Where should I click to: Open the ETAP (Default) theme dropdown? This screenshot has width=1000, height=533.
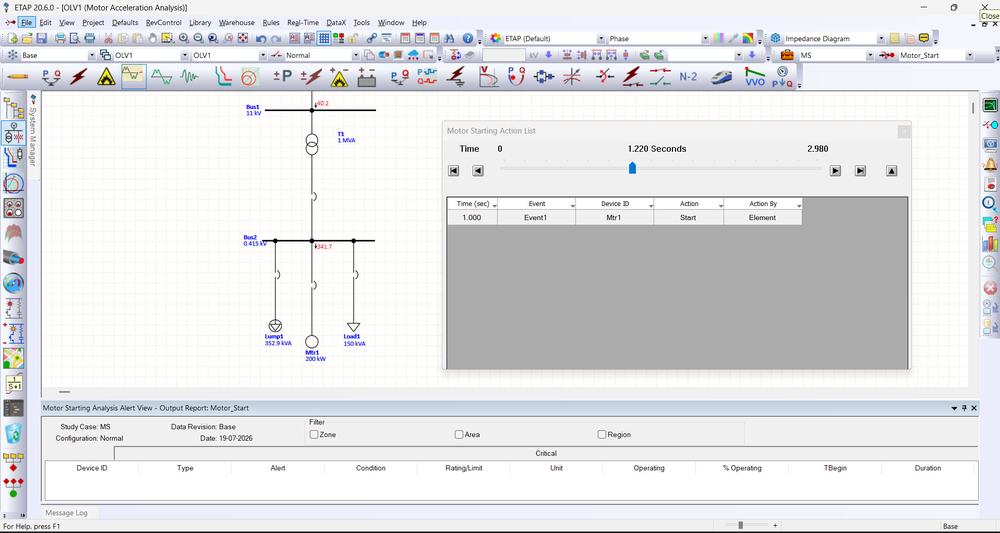coord(601,39)
